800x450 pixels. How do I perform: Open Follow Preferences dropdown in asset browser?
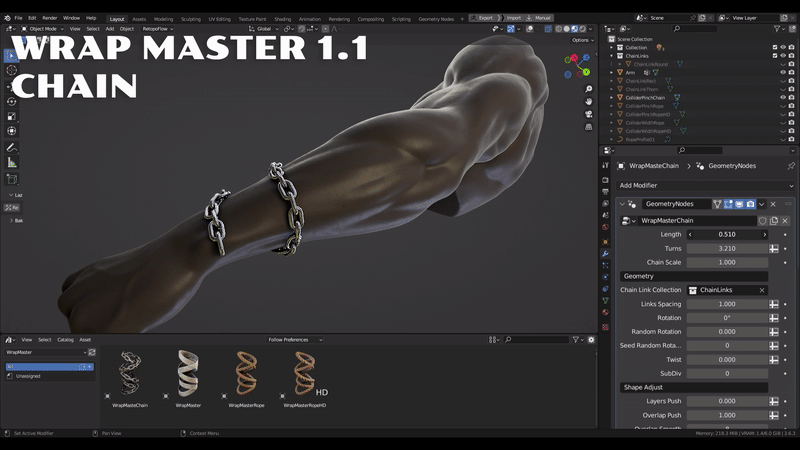pyautogui.click(x=295, y=340)
